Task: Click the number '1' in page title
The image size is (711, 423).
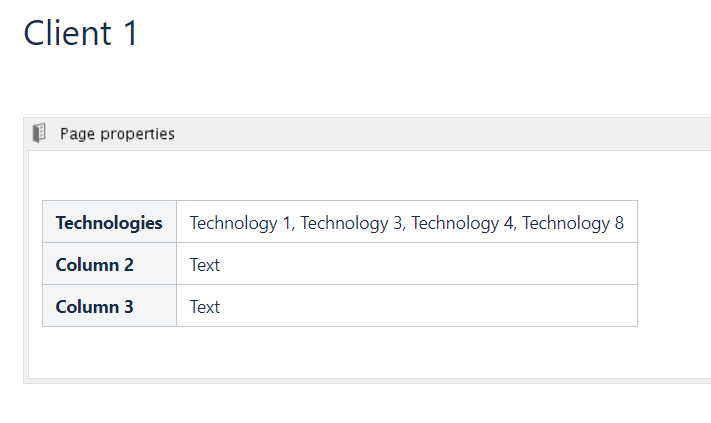Action: click(129, 33)
